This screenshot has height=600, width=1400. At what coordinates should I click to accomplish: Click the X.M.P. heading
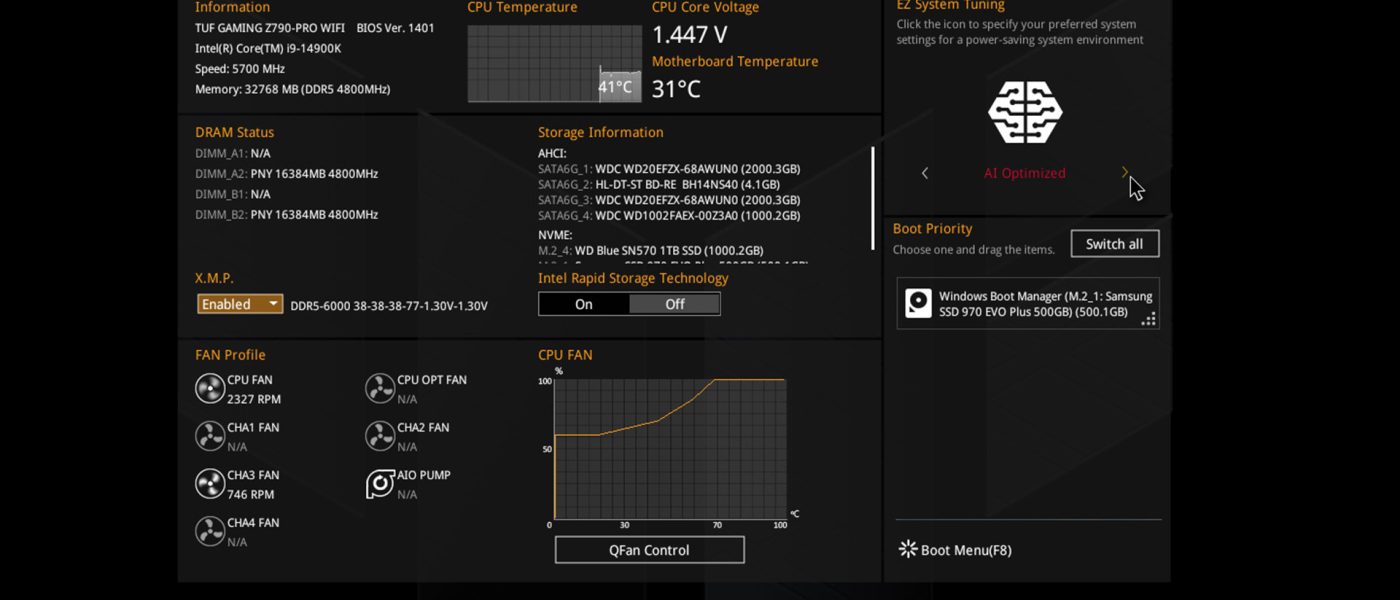pos(214,278)
